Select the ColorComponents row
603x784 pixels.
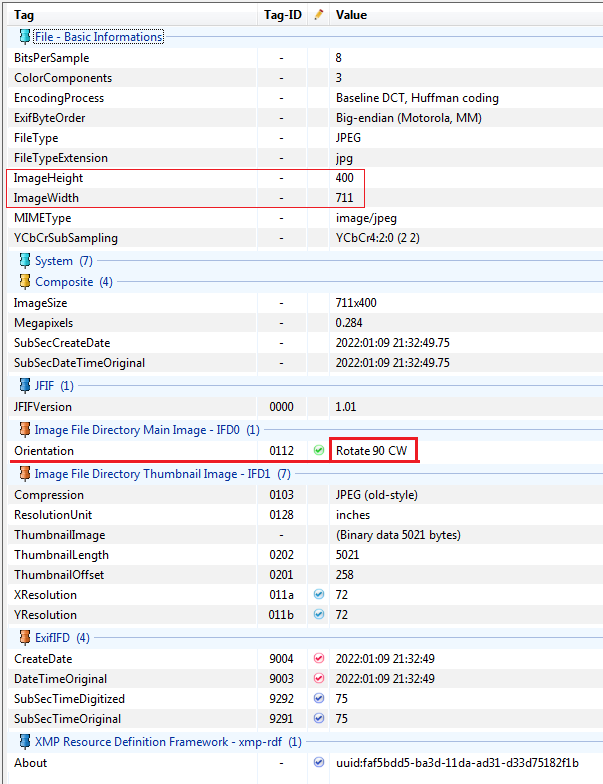point(305,78)
